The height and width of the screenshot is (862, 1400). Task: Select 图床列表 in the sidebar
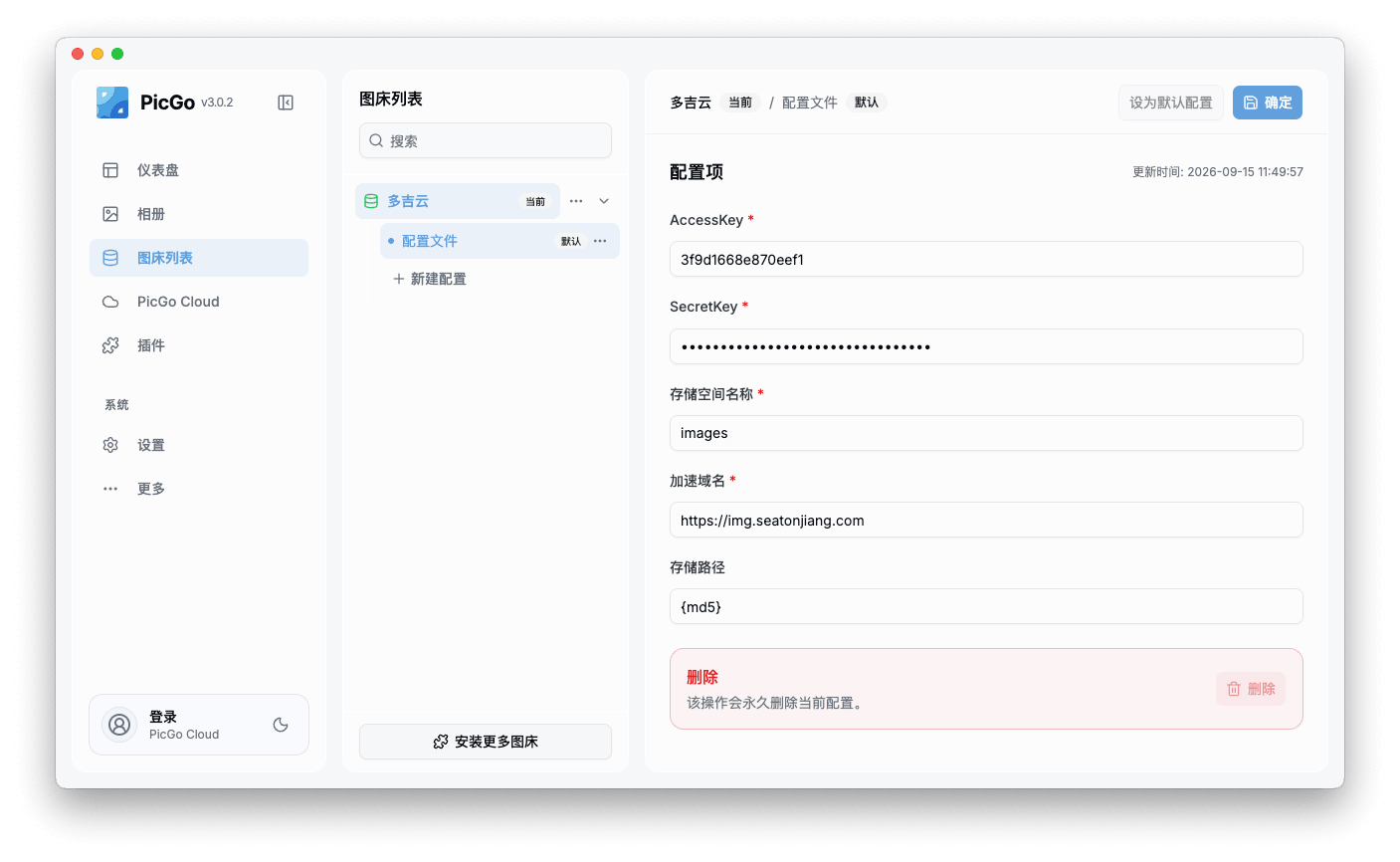[199, 258]
